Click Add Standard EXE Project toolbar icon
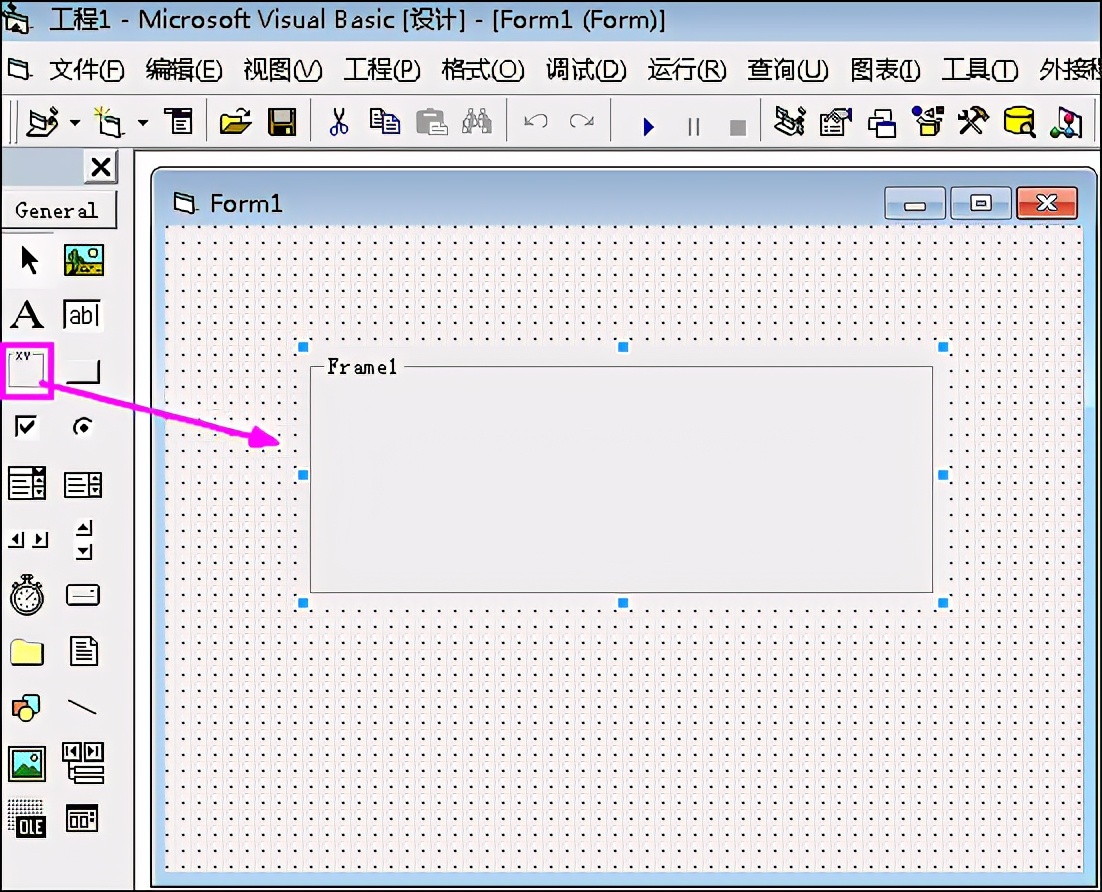This screenshot has height=892, width=1102. click(x=42, y=122)
